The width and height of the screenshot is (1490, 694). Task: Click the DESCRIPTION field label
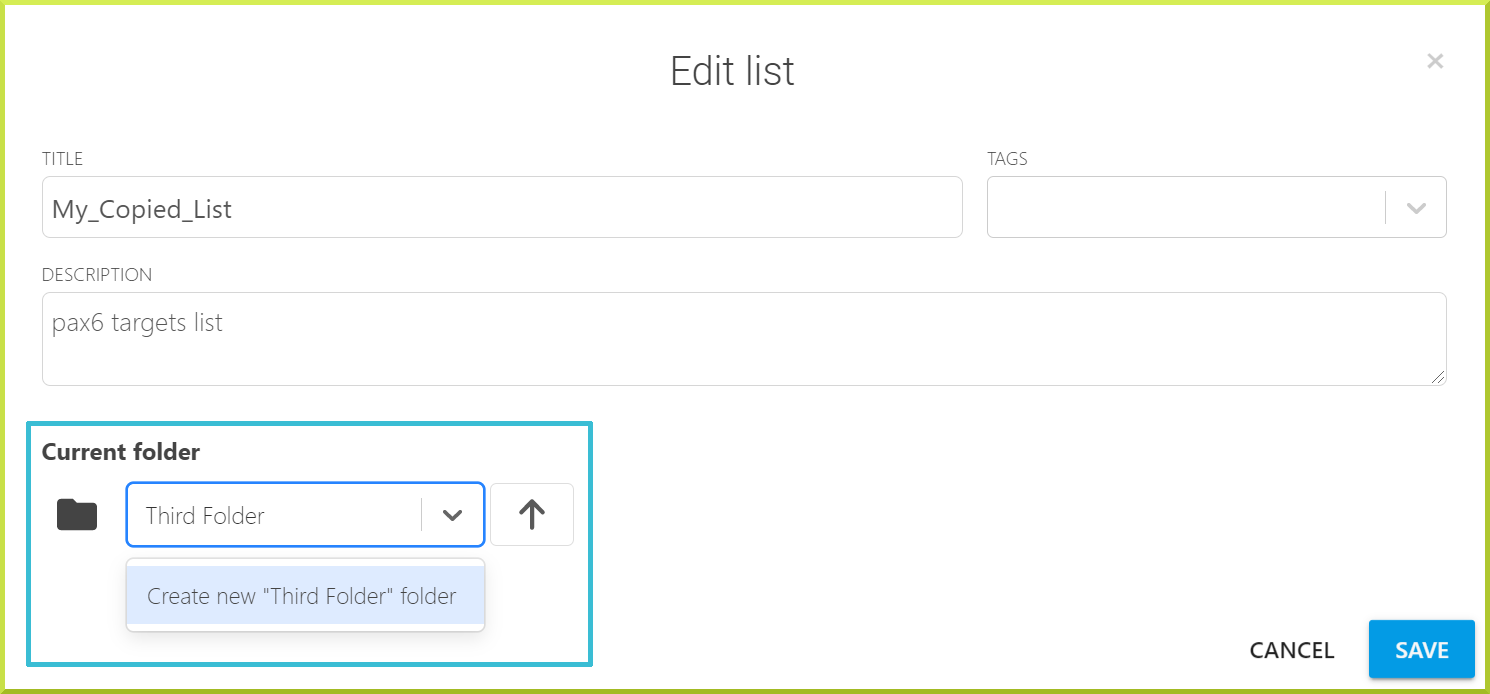tap(97, 274)
